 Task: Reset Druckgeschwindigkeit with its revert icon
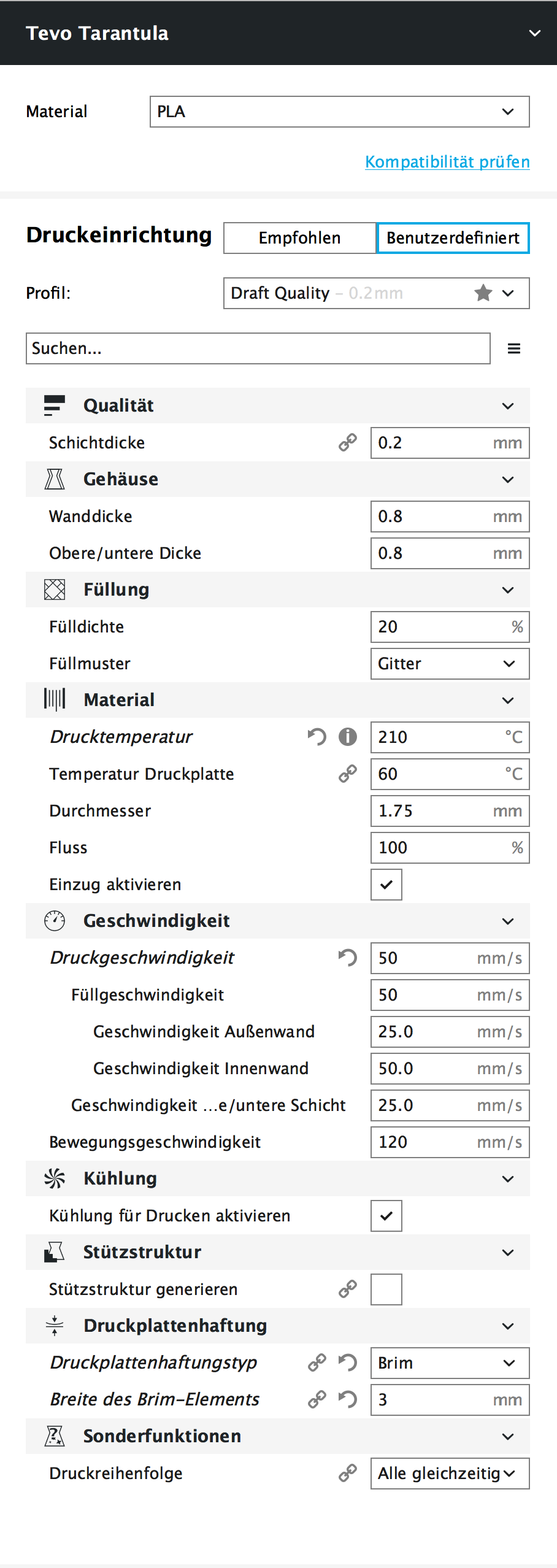coord(348,957)
